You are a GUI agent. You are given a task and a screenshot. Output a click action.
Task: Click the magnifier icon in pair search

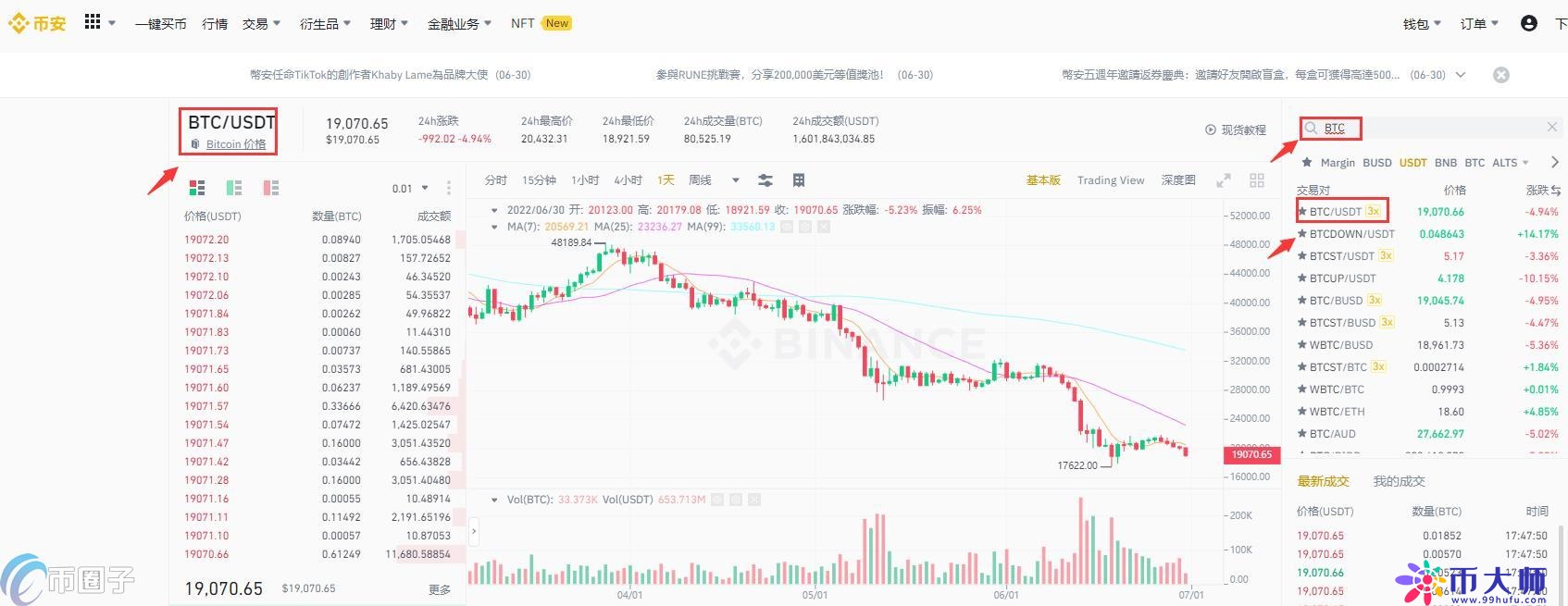click(1311, 128)
